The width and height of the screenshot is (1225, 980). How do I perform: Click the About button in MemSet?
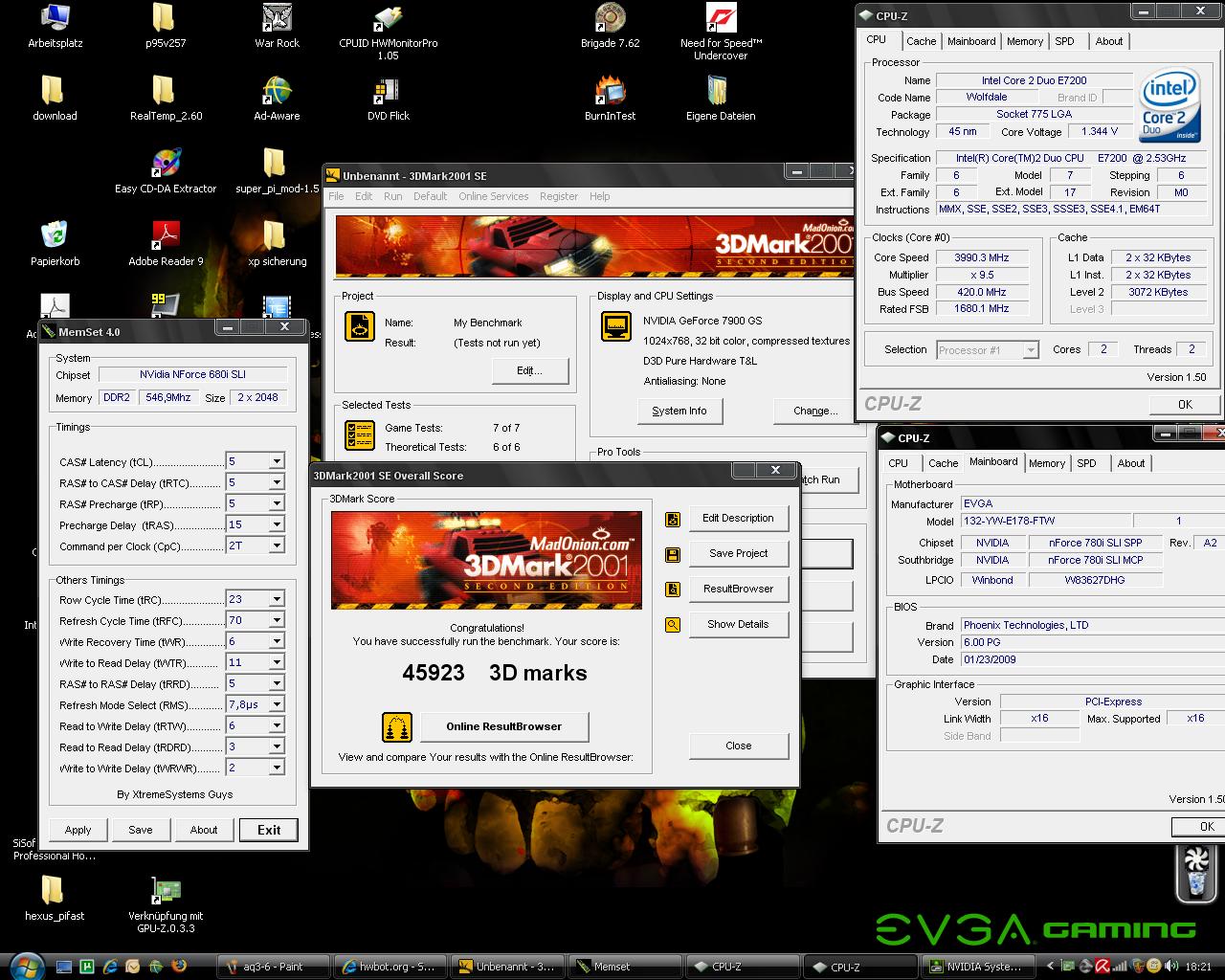204,830
